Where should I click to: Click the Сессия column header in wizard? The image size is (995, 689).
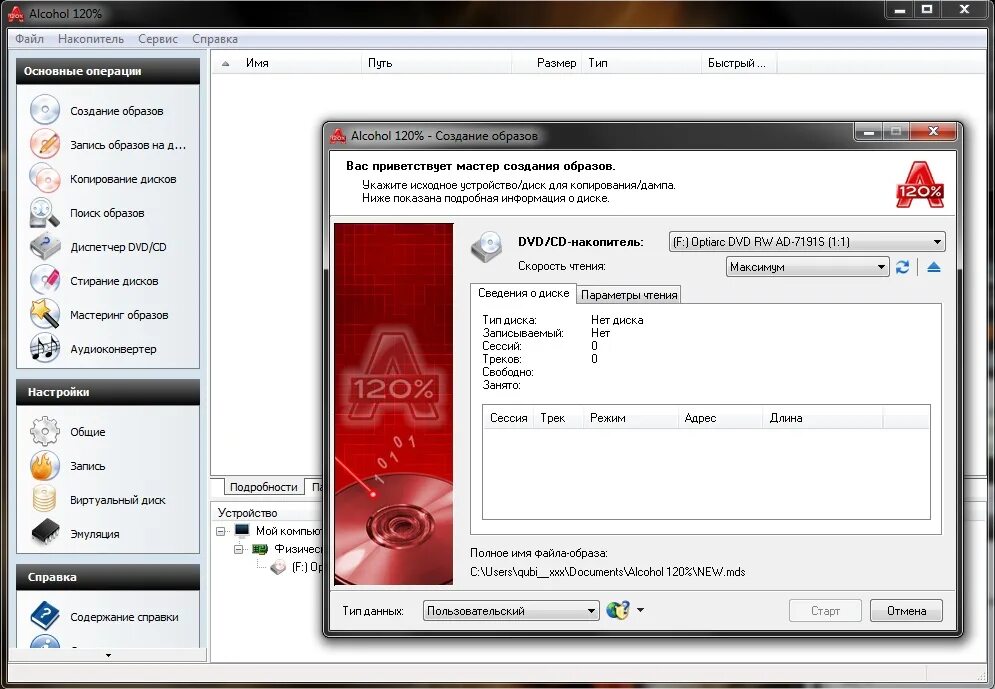508,418
